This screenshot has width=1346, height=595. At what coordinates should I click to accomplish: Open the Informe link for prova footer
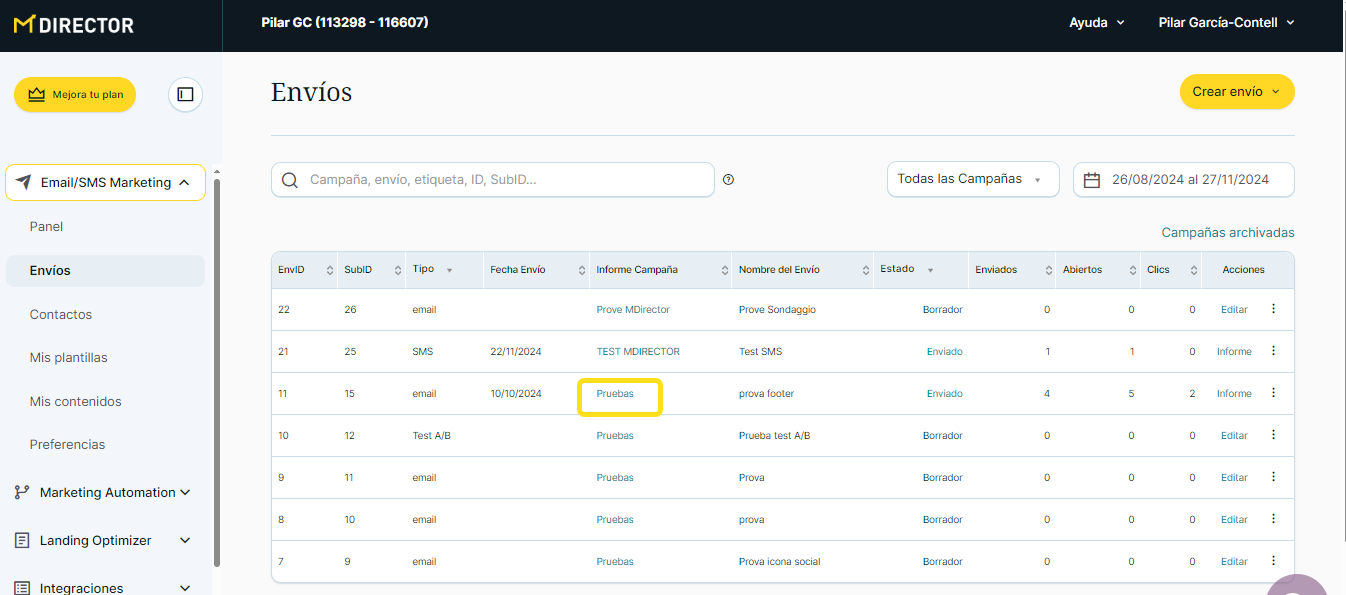1234,394
